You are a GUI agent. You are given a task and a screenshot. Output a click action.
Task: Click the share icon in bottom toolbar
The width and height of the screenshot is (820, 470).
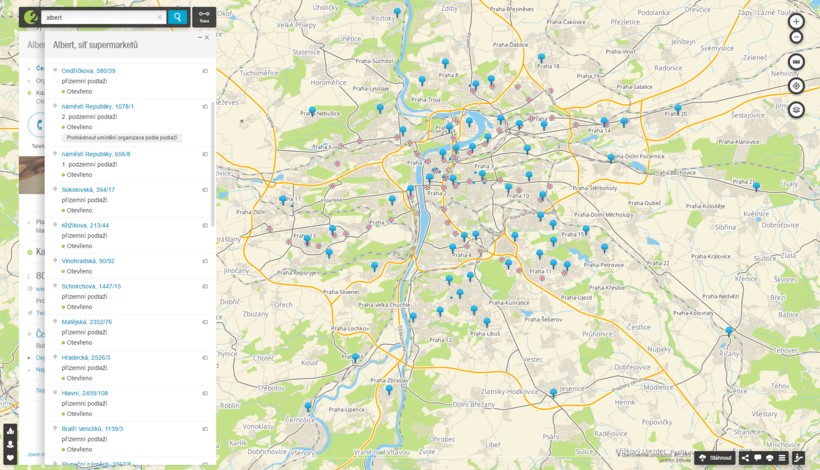[x=745, y=458]
